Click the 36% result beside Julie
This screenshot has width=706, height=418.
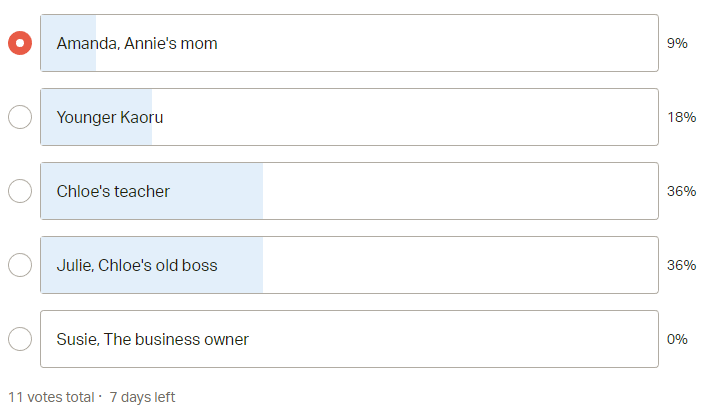point(681,265)
